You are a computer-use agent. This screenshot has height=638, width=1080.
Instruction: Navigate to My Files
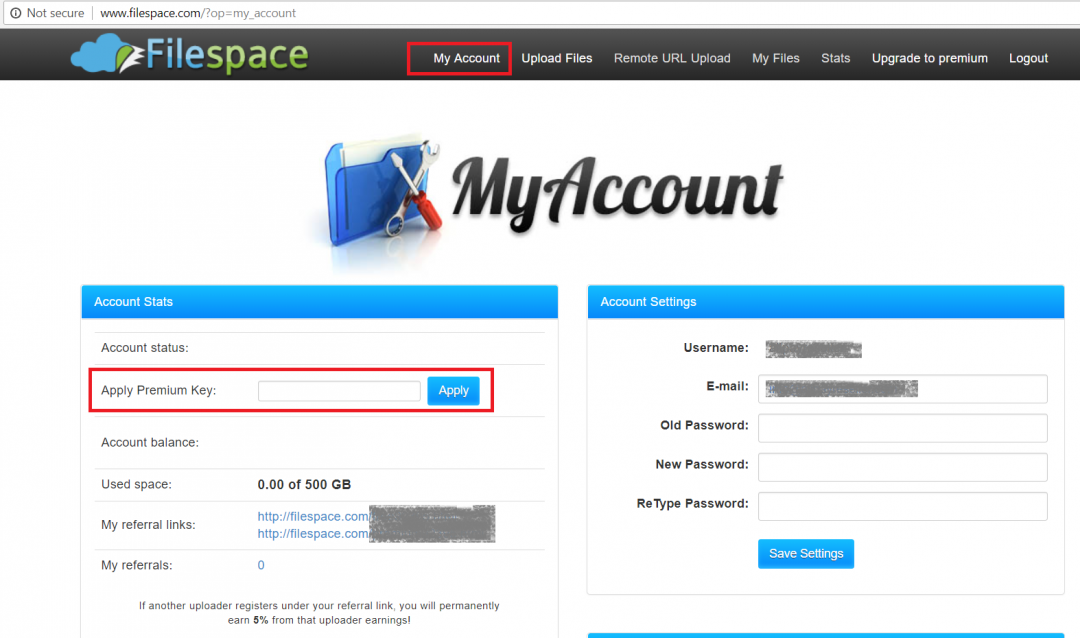point(776,58)
